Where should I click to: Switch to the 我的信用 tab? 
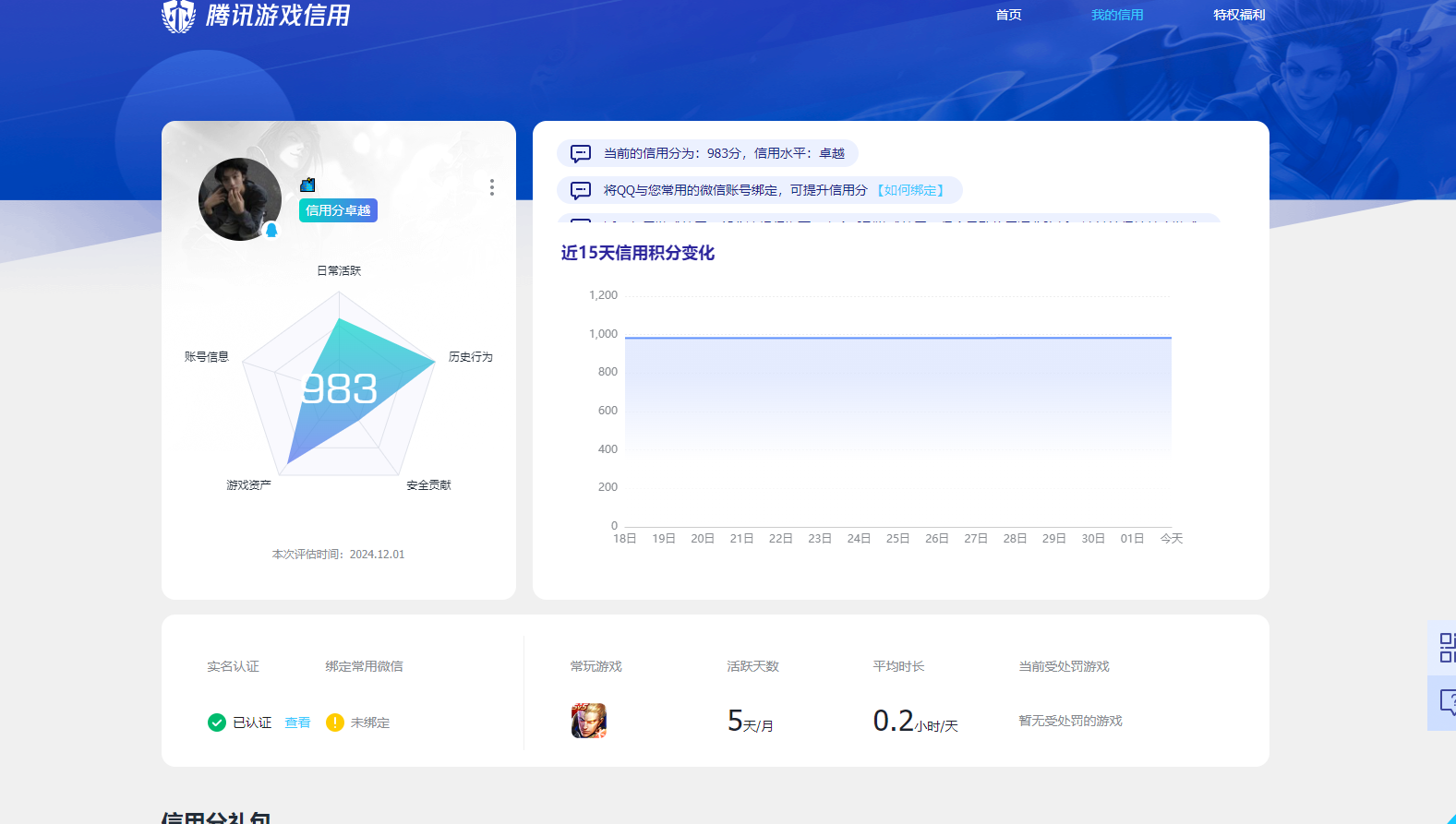click(1117, 15)
